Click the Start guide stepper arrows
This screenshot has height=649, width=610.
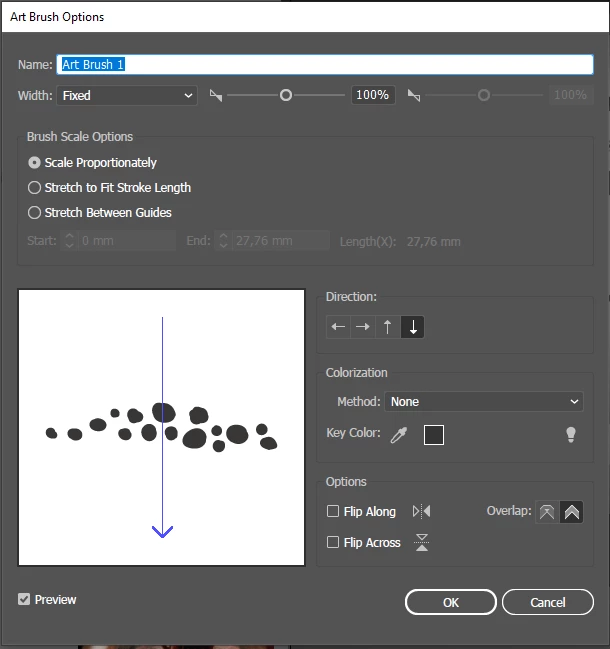70,240
